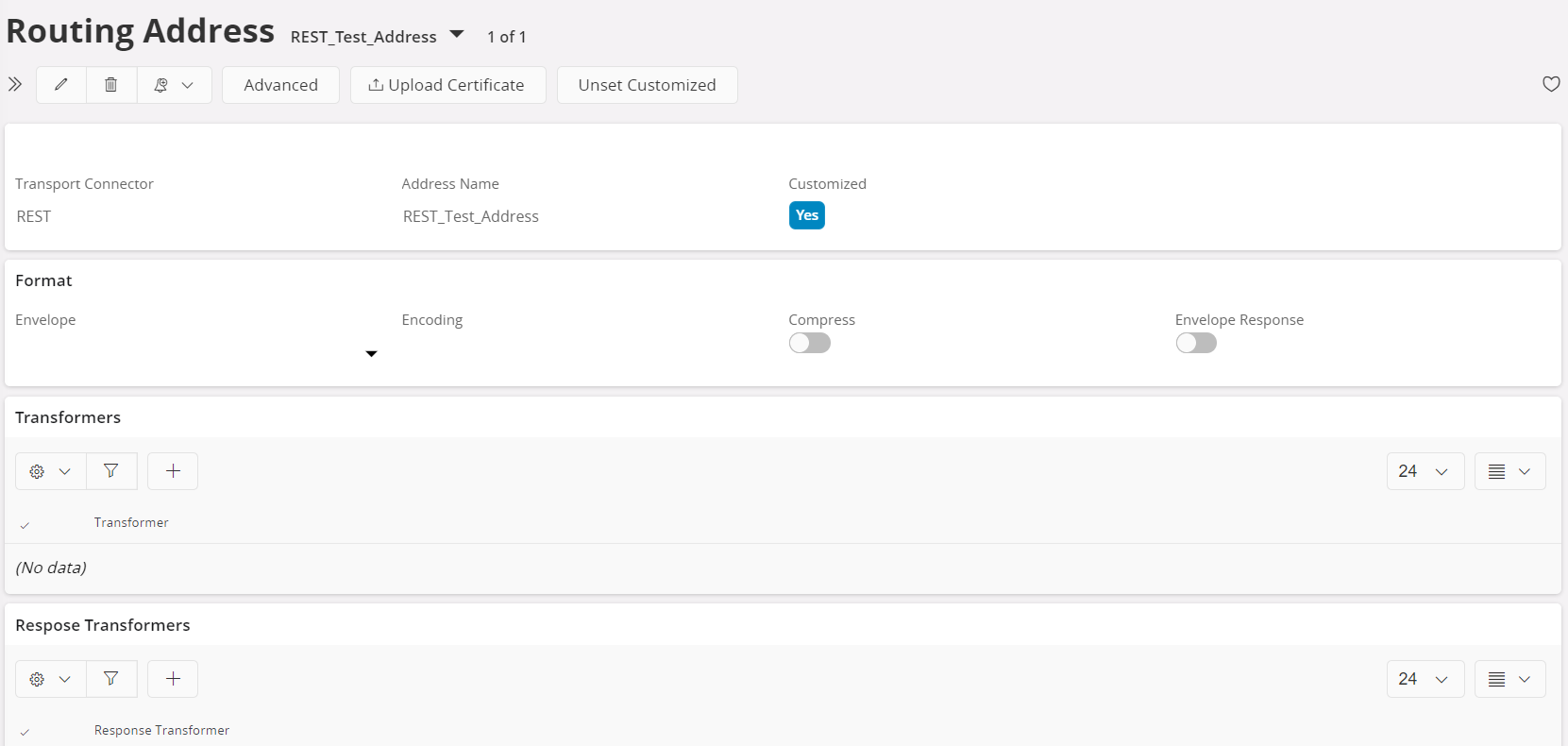Open the Respose Transformers filter icon
This screenshot has width=1568, height=746.
point(111,678)
